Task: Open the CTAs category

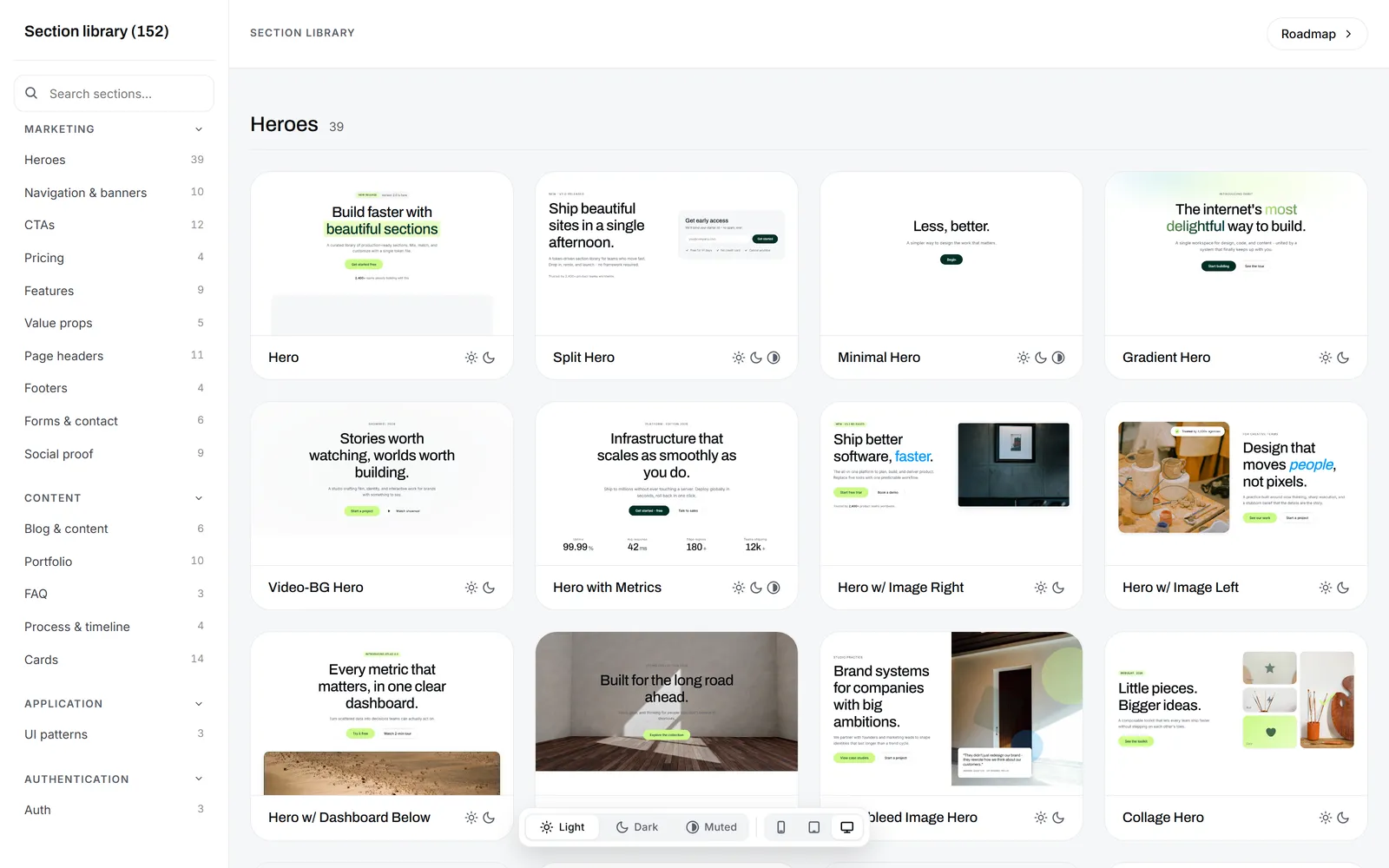Action: coord(114,225)
